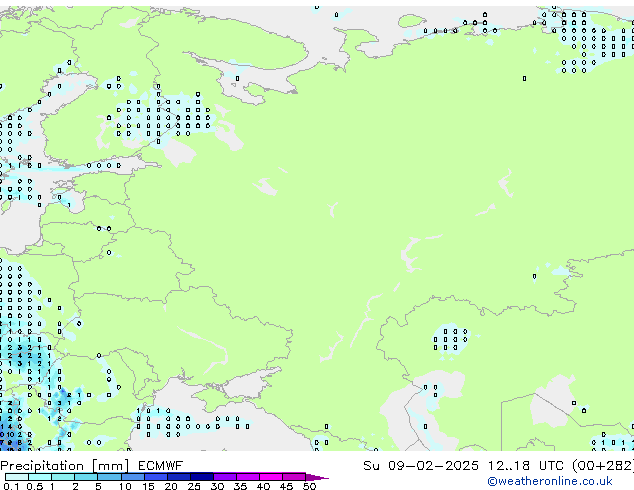The width and height of the screenshot is (634, 490).
Task: Click the legend tick label 50
Action: coord(309,486)
